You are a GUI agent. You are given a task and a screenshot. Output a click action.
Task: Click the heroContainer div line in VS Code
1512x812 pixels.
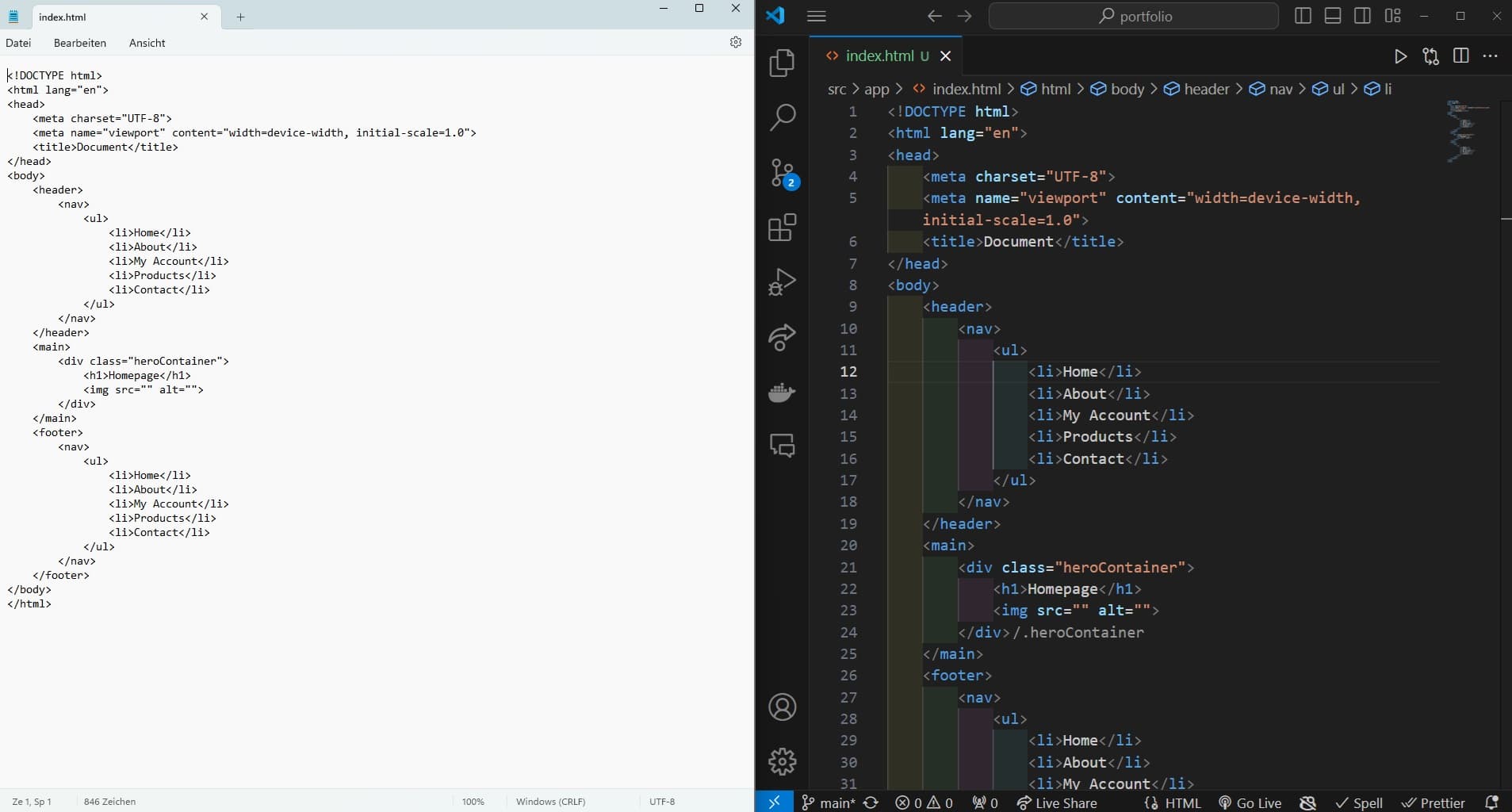point(1076,567)
